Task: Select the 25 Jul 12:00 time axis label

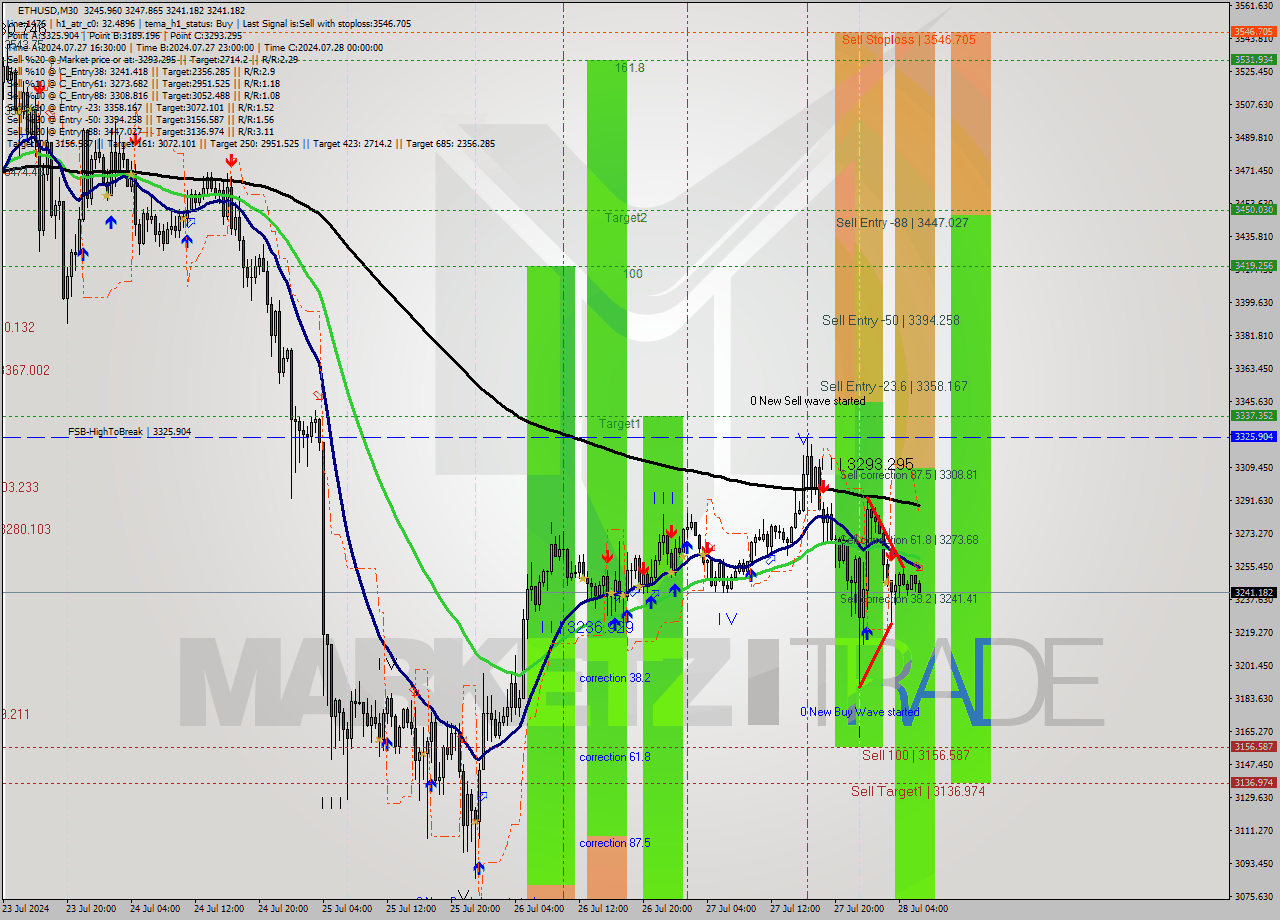Action: [x=411, y=909]
